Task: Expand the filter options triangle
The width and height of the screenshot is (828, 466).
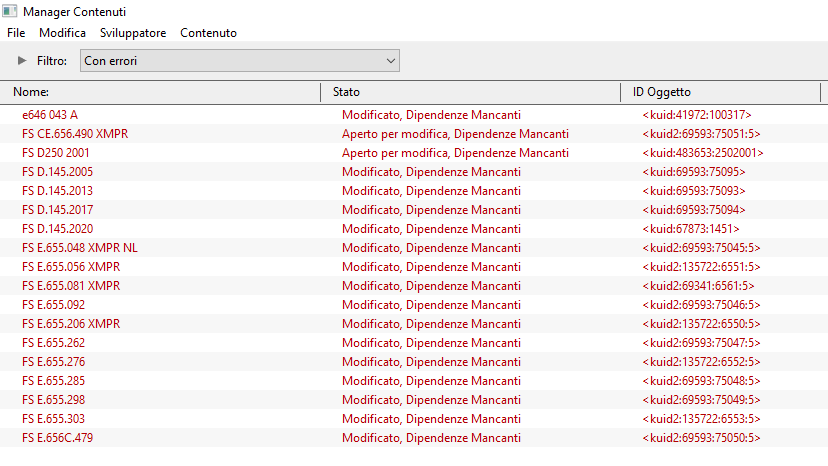Action: (22, 61)
